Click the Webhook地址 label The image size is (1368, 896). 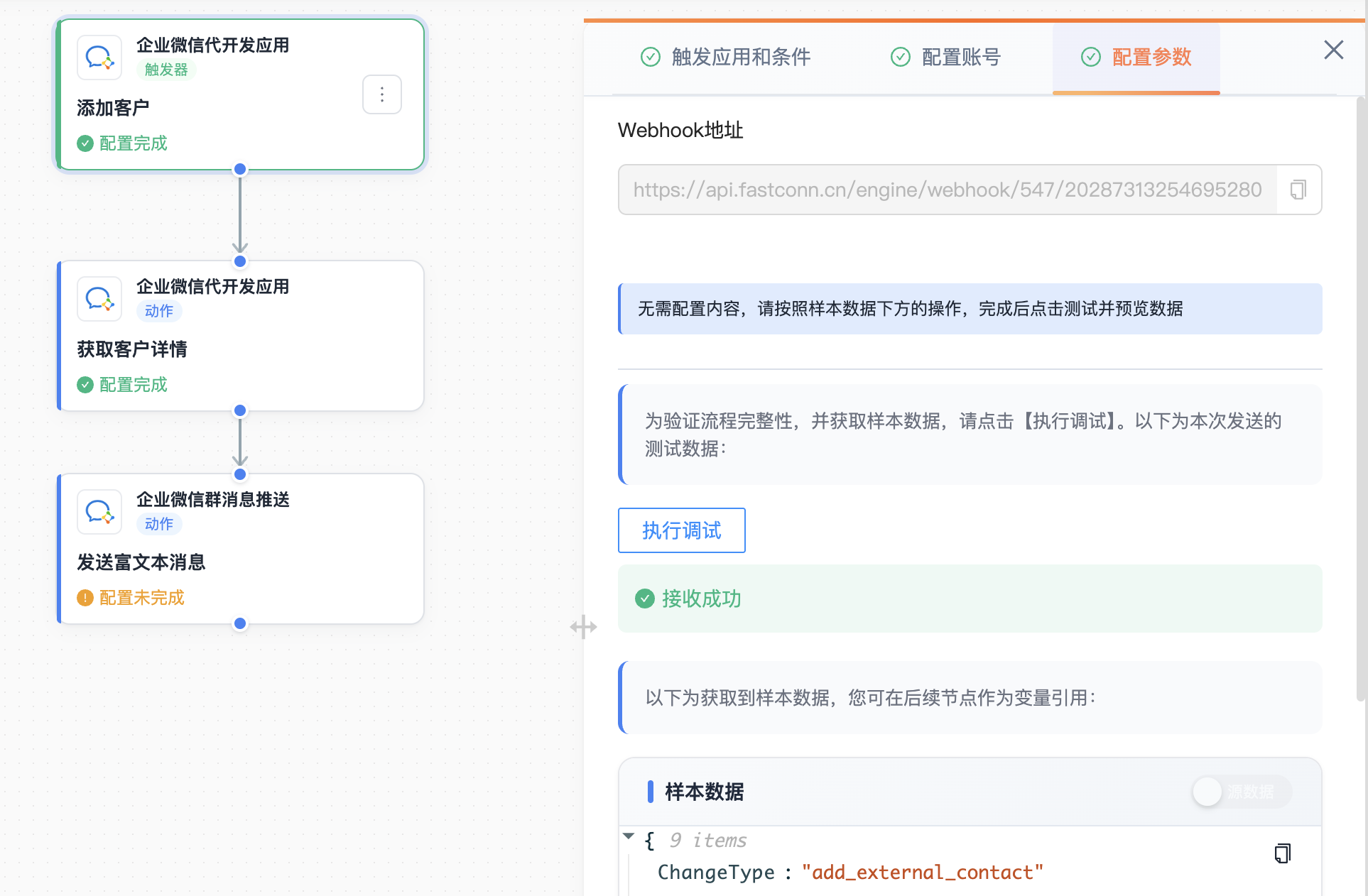pos(680,131)
